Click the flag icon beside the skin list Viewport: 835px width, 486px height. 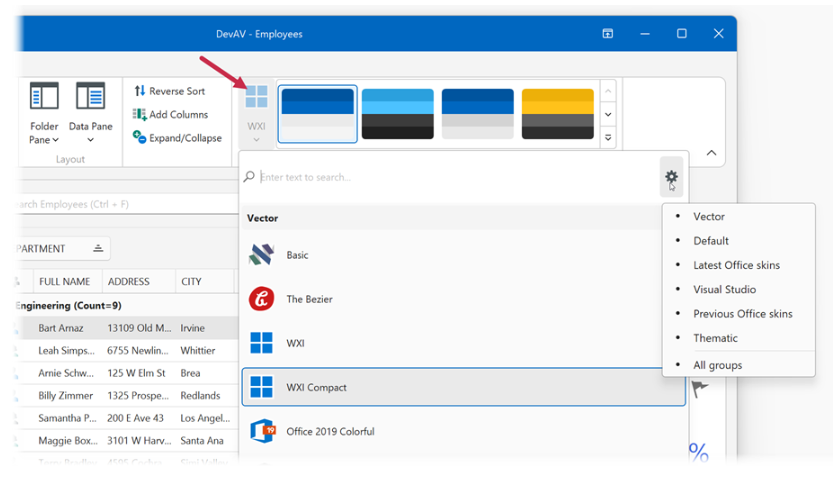click(700, 389)
